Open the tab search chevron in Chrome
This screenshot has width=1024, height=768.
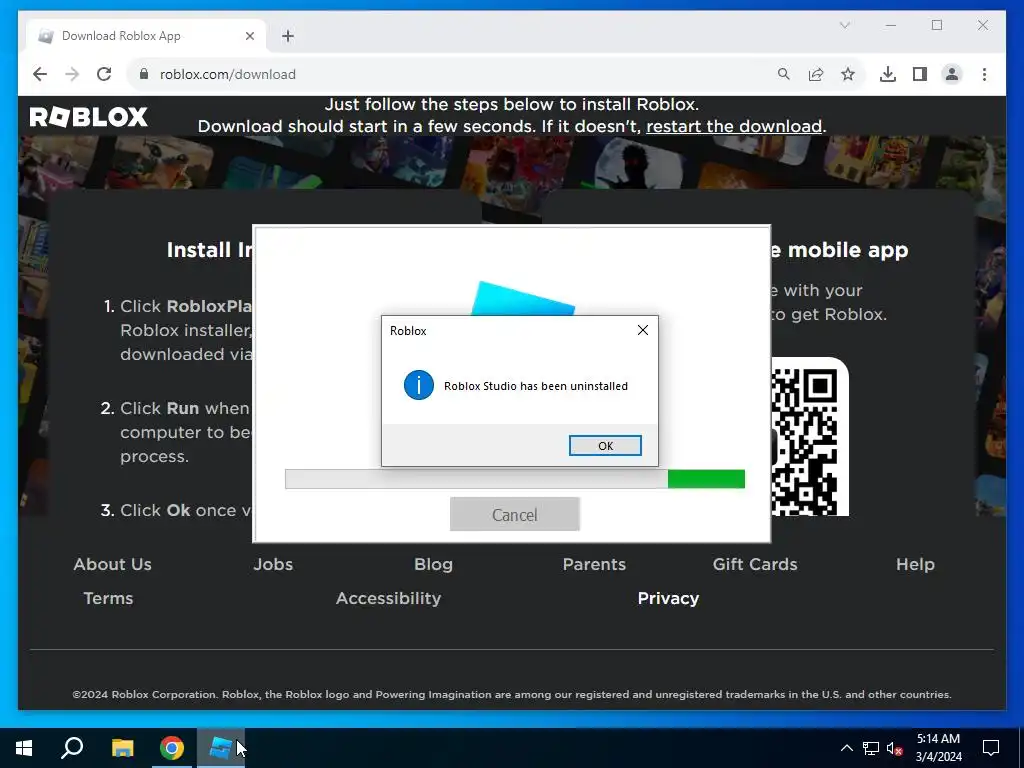point(844,25)
